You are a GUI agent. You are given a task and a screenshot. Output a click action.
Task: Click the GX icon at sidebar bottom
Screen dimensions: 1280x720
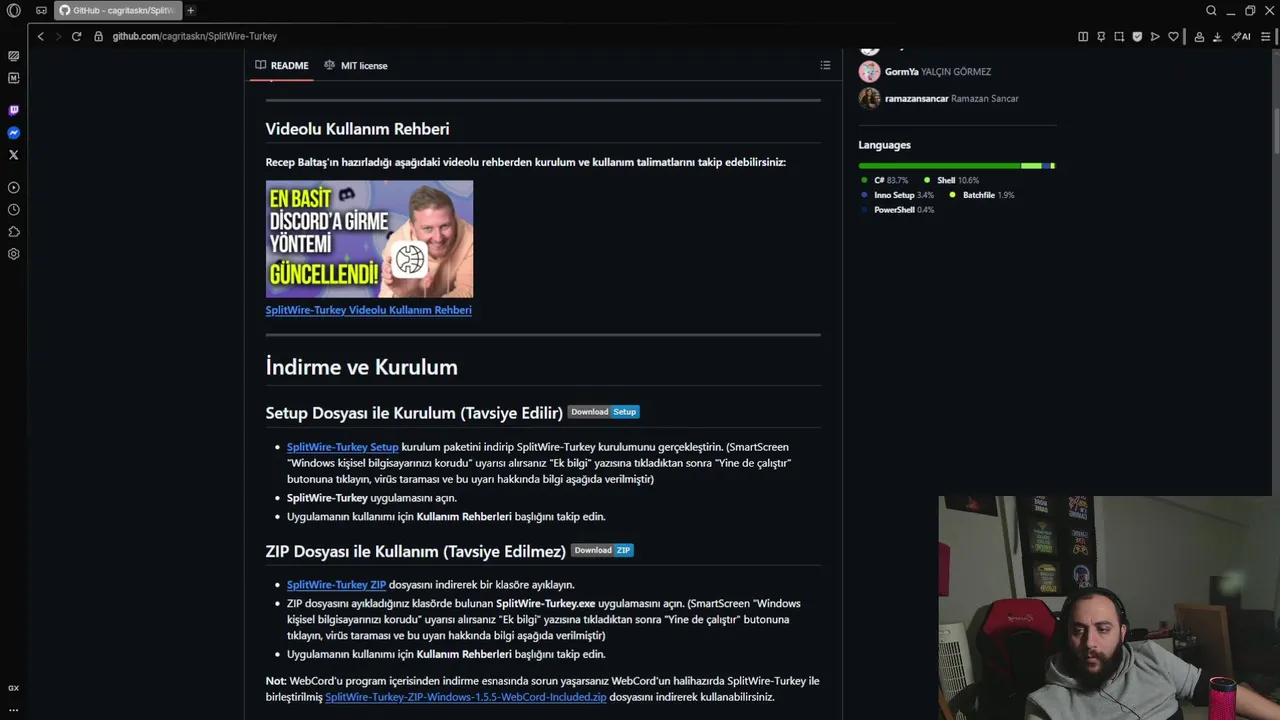[x=13, y=688]
